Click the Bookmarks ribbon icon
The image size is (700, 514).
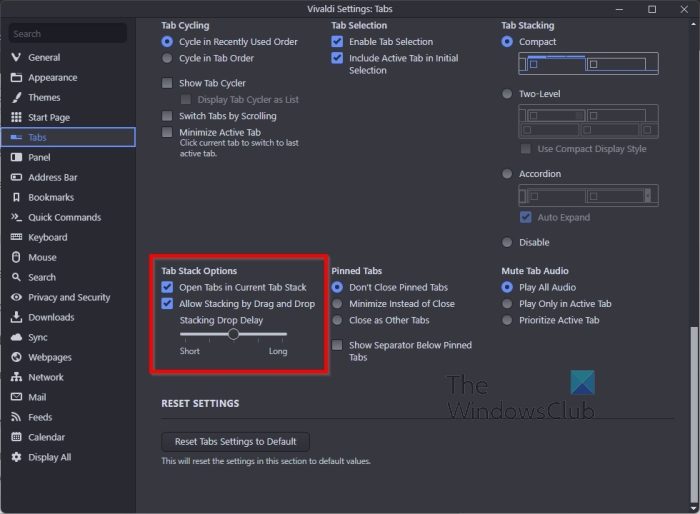point(16,197)
